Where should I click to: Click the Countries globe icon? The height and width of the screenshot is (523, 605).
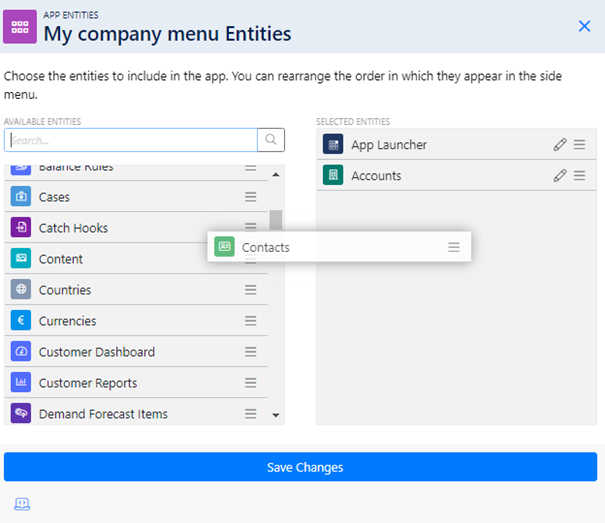pyautogui.click(x=21, y=289)
